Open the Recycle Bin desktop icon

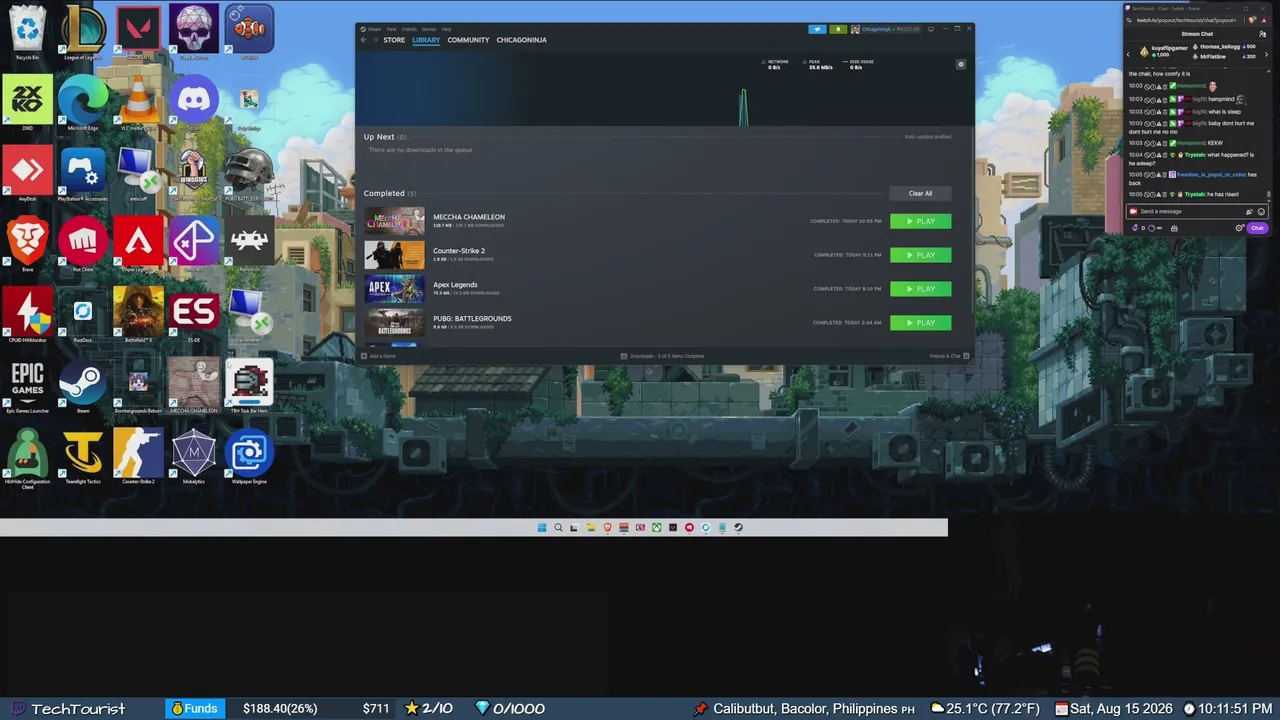[x=28, y=30]
